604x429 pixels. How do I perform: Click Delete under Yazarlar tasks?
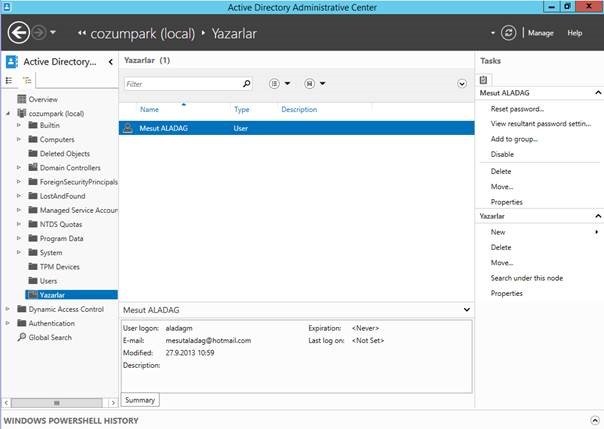coord(501,248)
